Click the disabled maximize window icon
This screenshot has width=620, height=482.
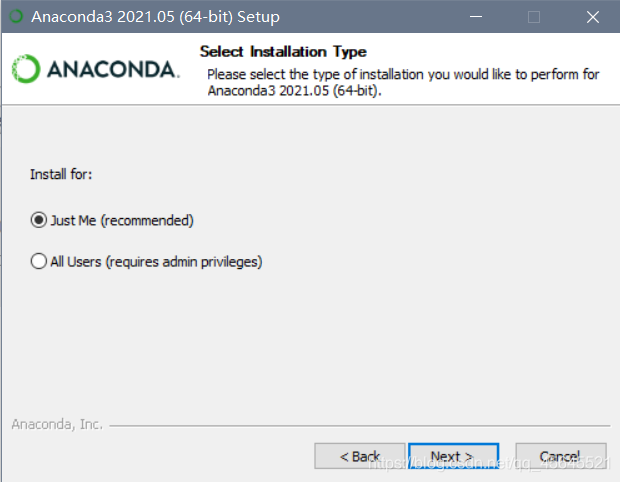click(534, 17)
